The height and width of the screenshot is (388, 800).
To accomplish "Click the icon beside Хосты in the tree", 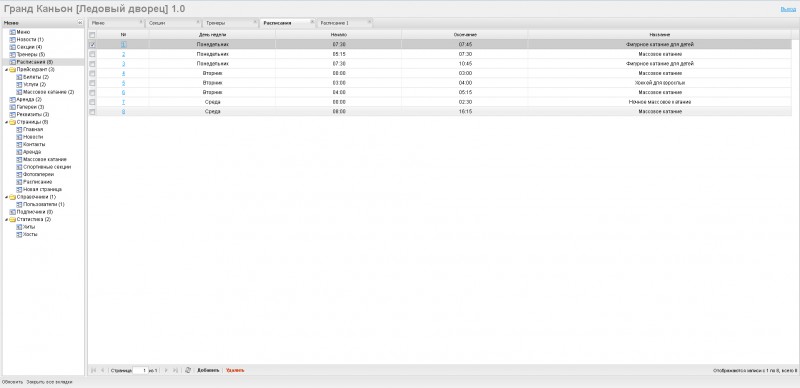I will 19,234.
